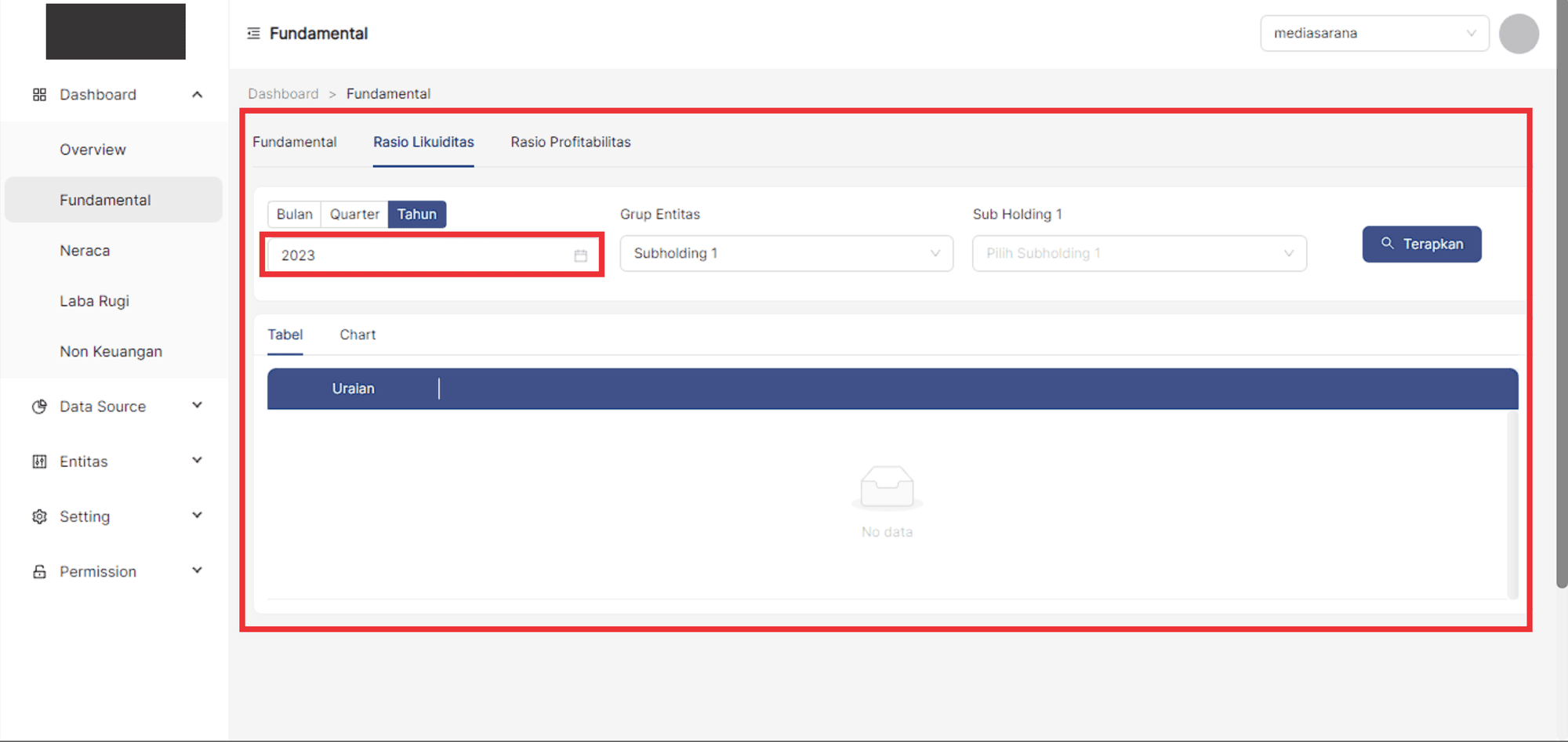
Task: Select the Quarter period option
Action: point(354,215)
